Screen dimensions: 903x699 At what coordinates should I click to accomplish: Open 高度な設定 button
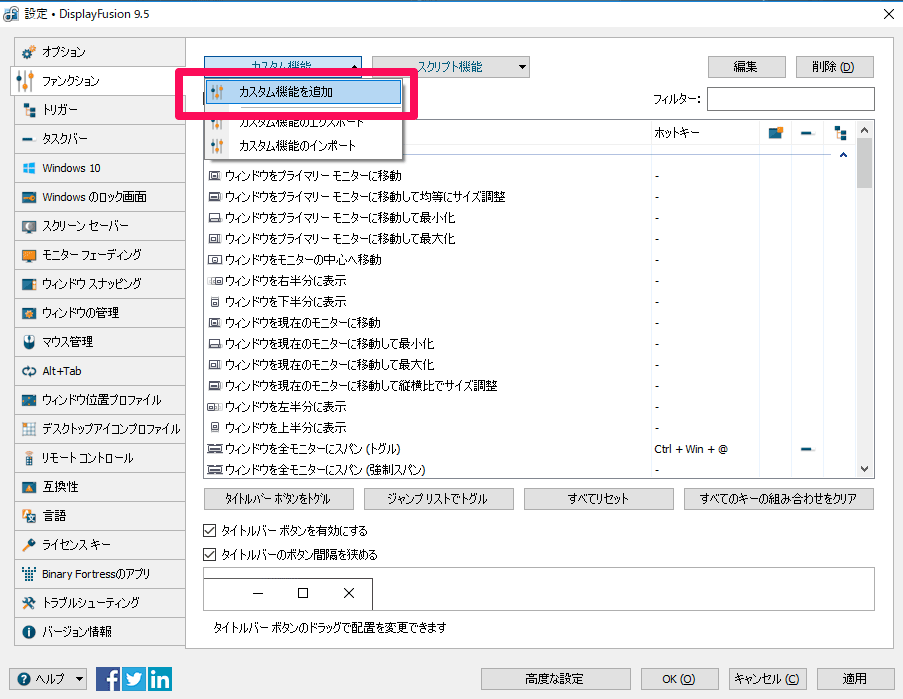(x=556, y=679)
